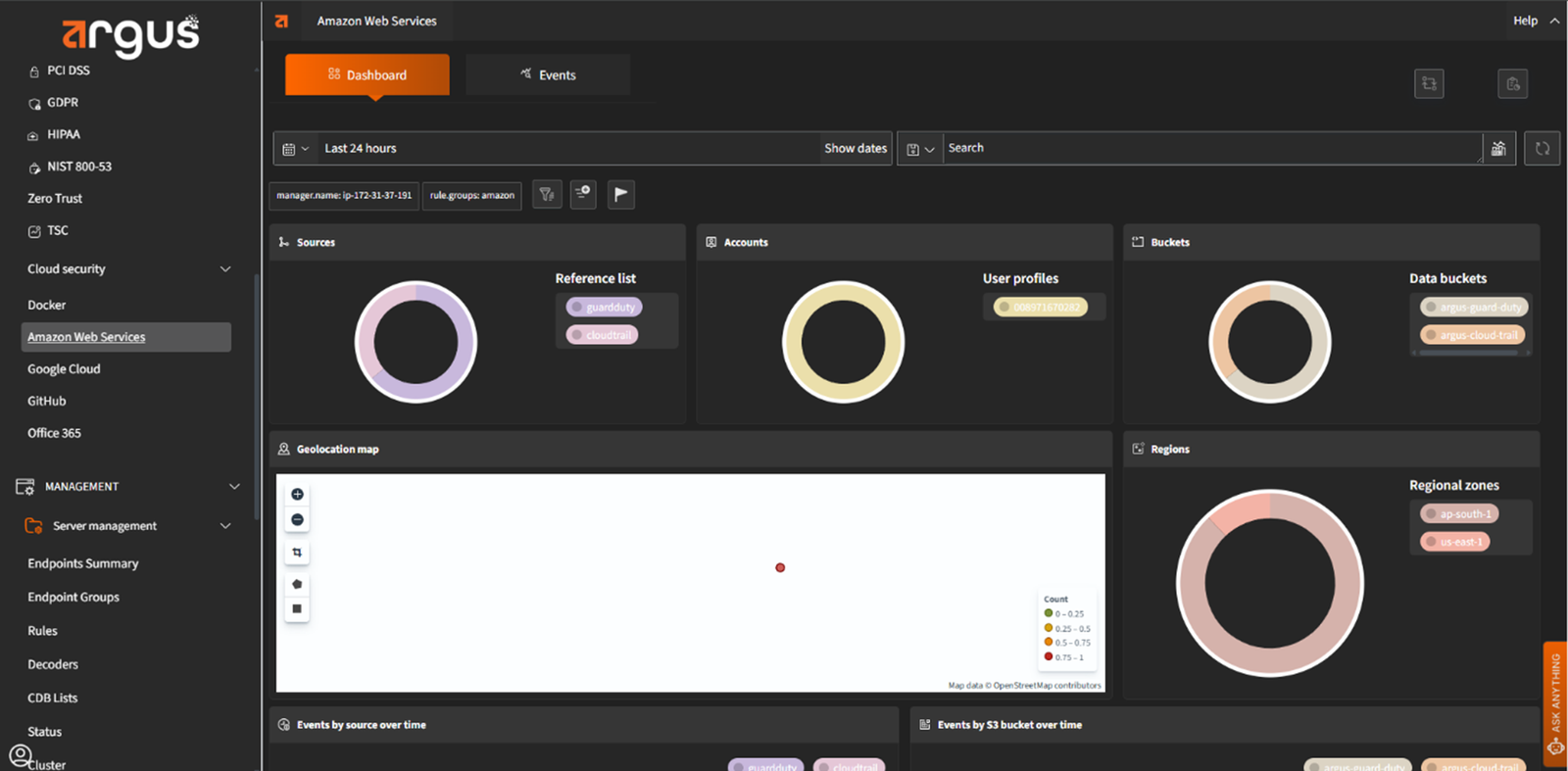Zoom in on the geolocation map
1568x771 pixels.
tap(297, 495)
